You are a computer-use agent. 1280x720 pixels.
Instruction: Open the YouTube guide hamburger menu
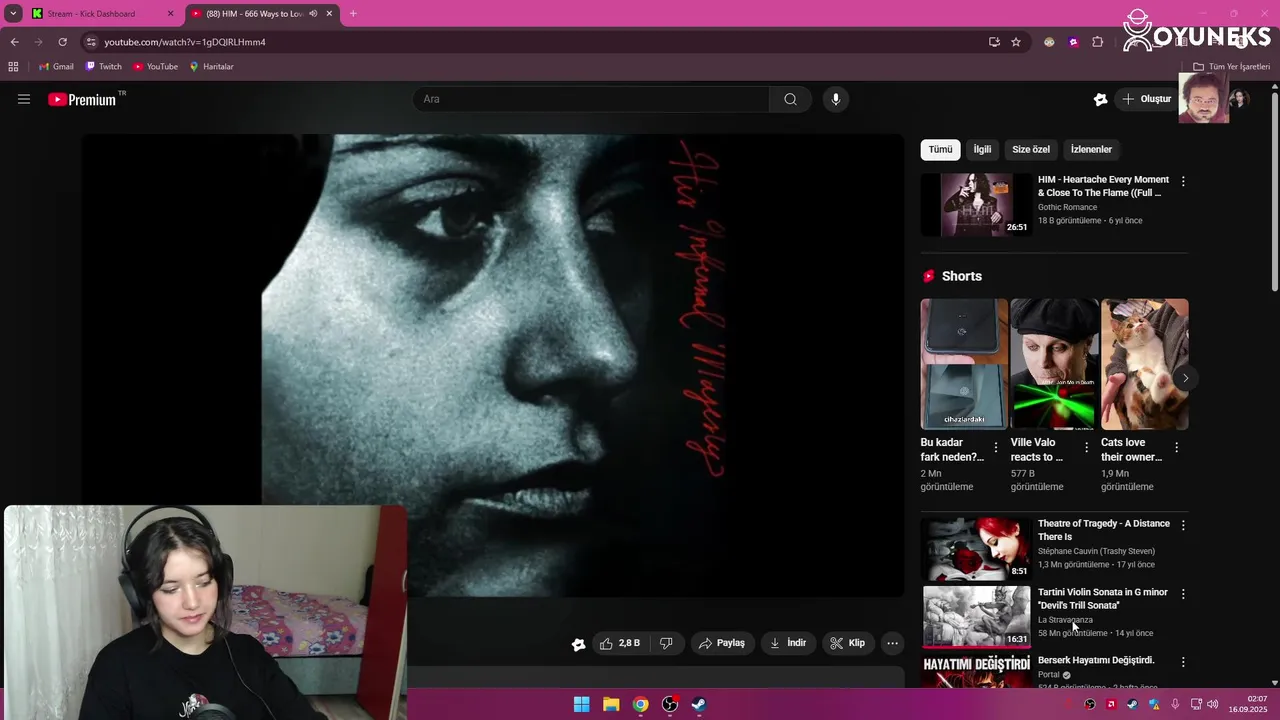coord(24,99)
